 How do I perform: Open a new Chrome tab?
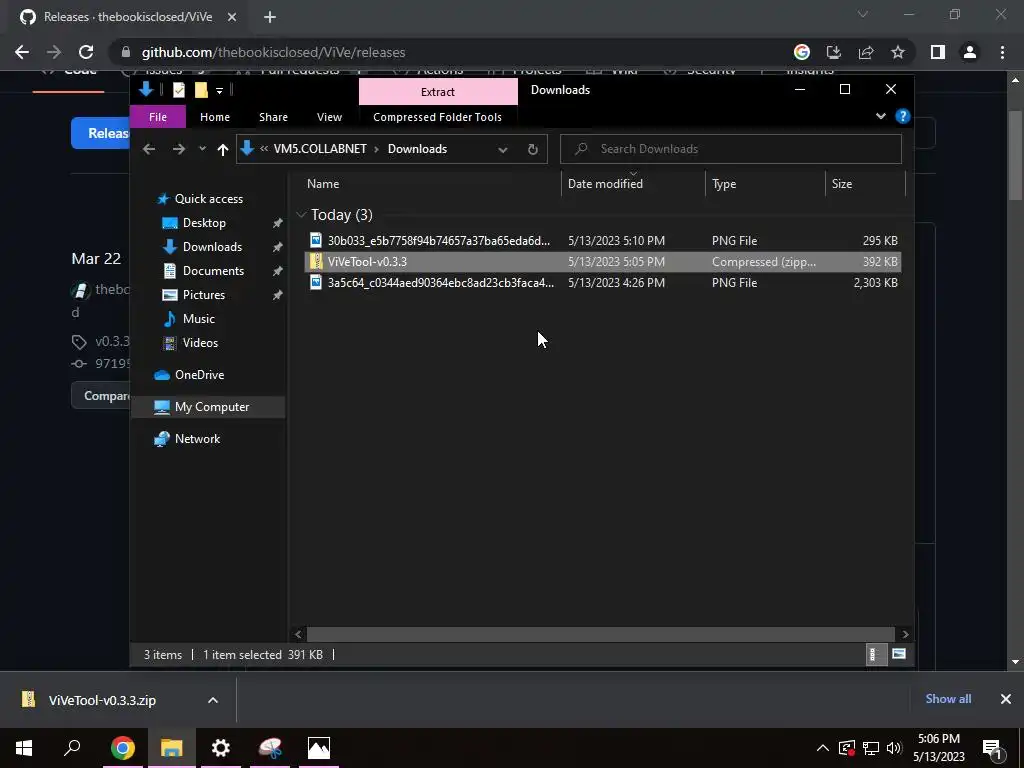point(270,18)
